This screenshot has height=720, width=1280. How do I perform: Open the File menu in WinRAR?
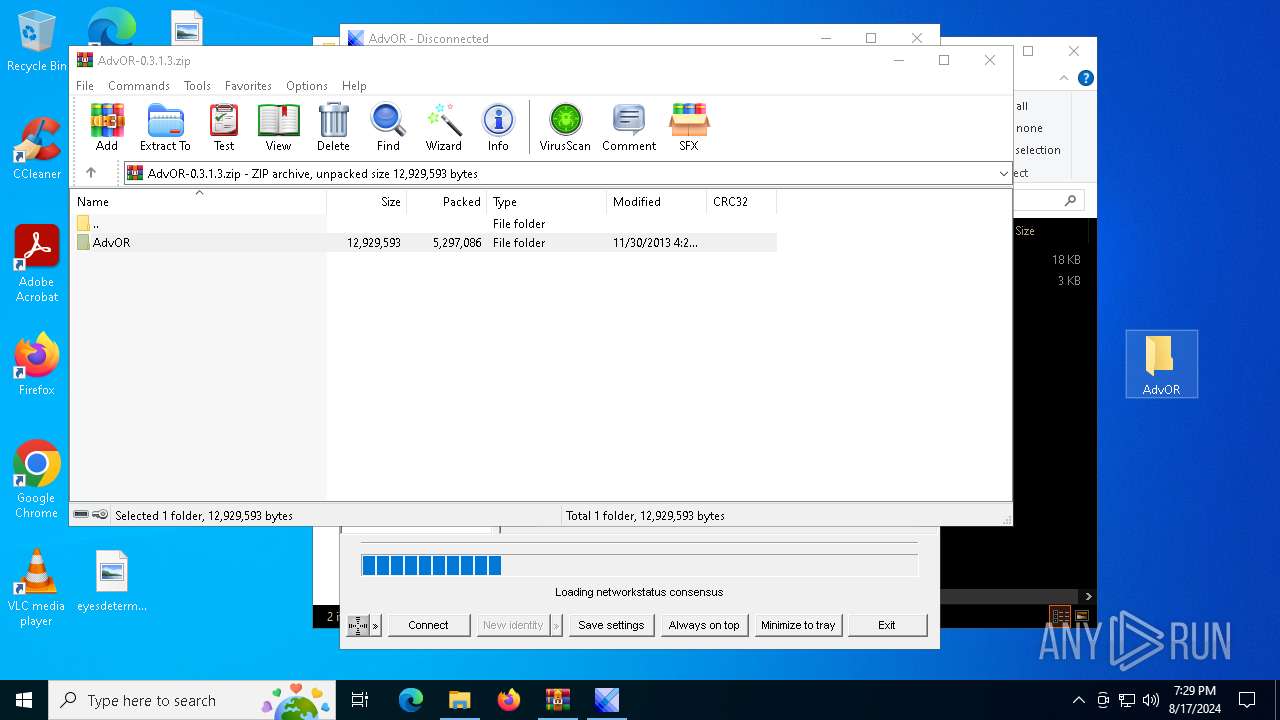tap(85, 86)
